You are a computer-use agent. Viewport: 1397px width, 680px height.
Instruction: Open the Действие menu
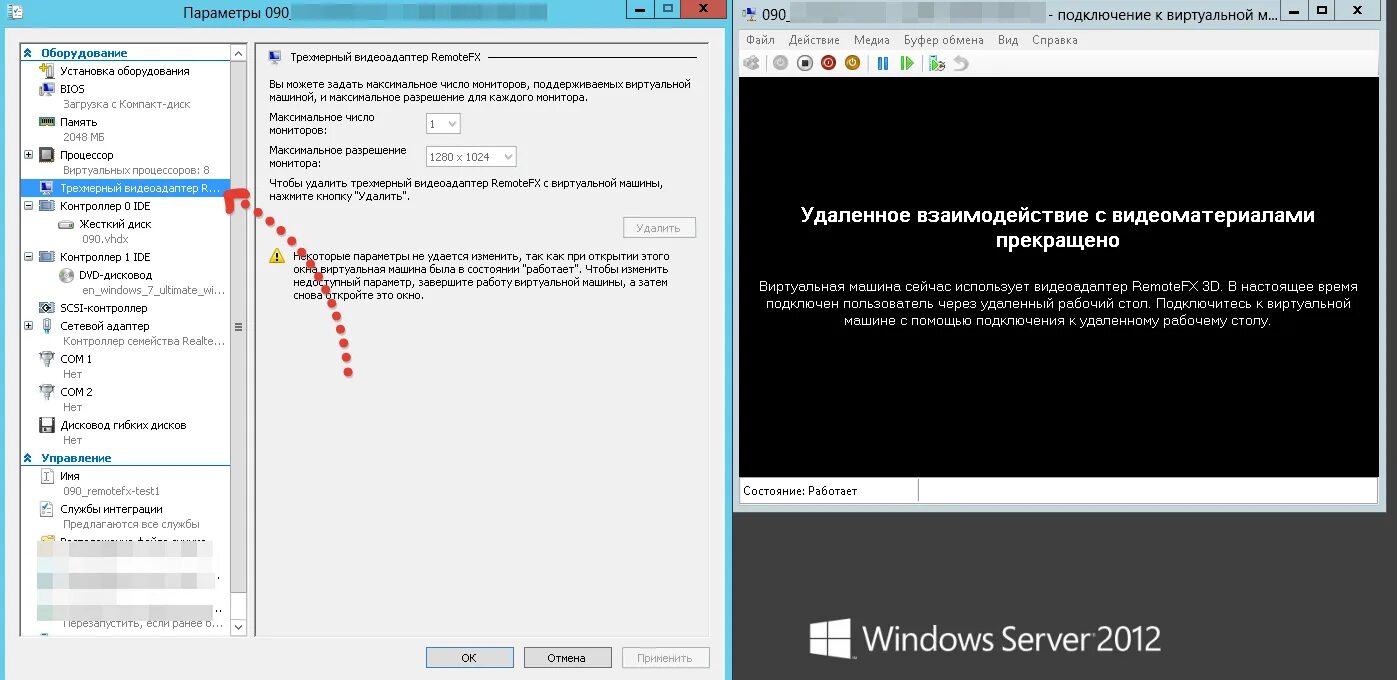click(814, 40)
